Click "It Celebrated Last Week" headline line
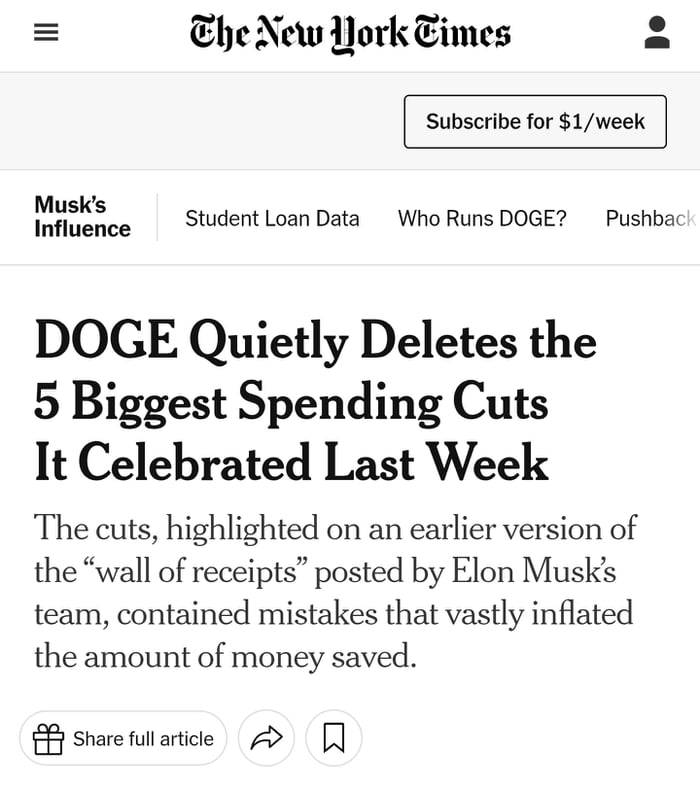Screen dimensions: 700x789 [291, 464]
